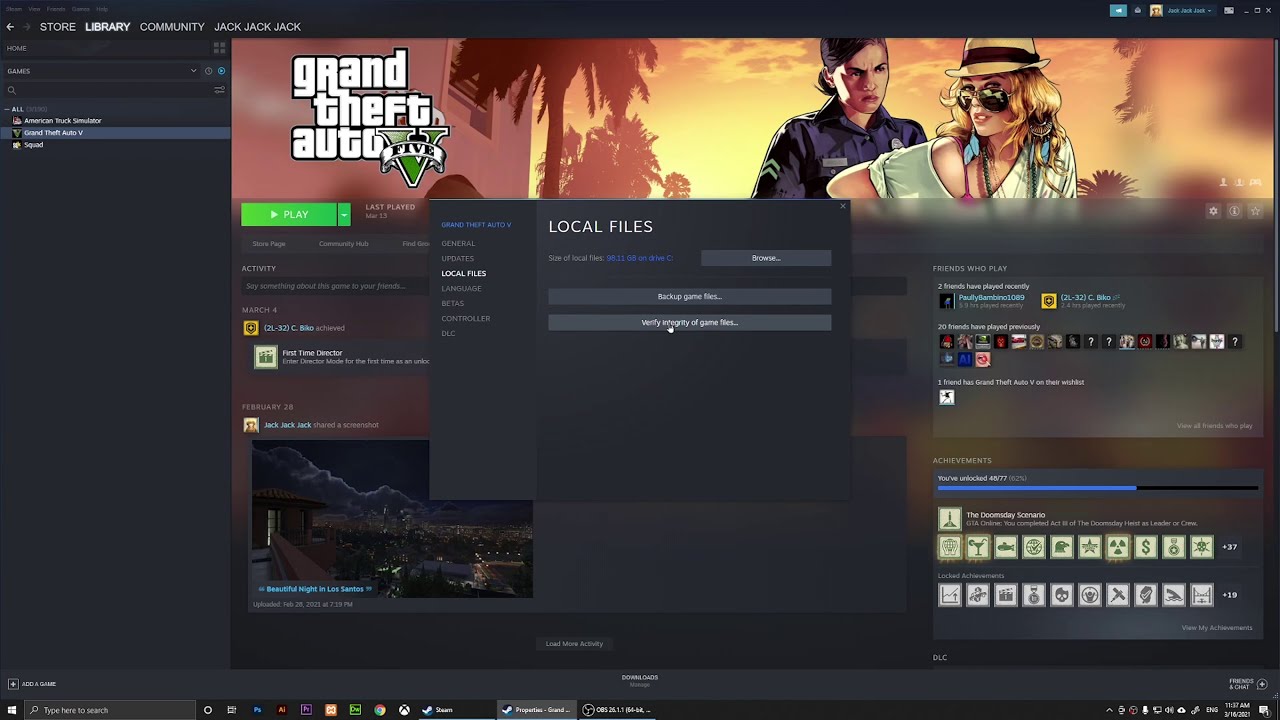This screenshot has height=720, width=1280.
Task: Click the submarine achievement icon
Action: (x=1005, y=547)
